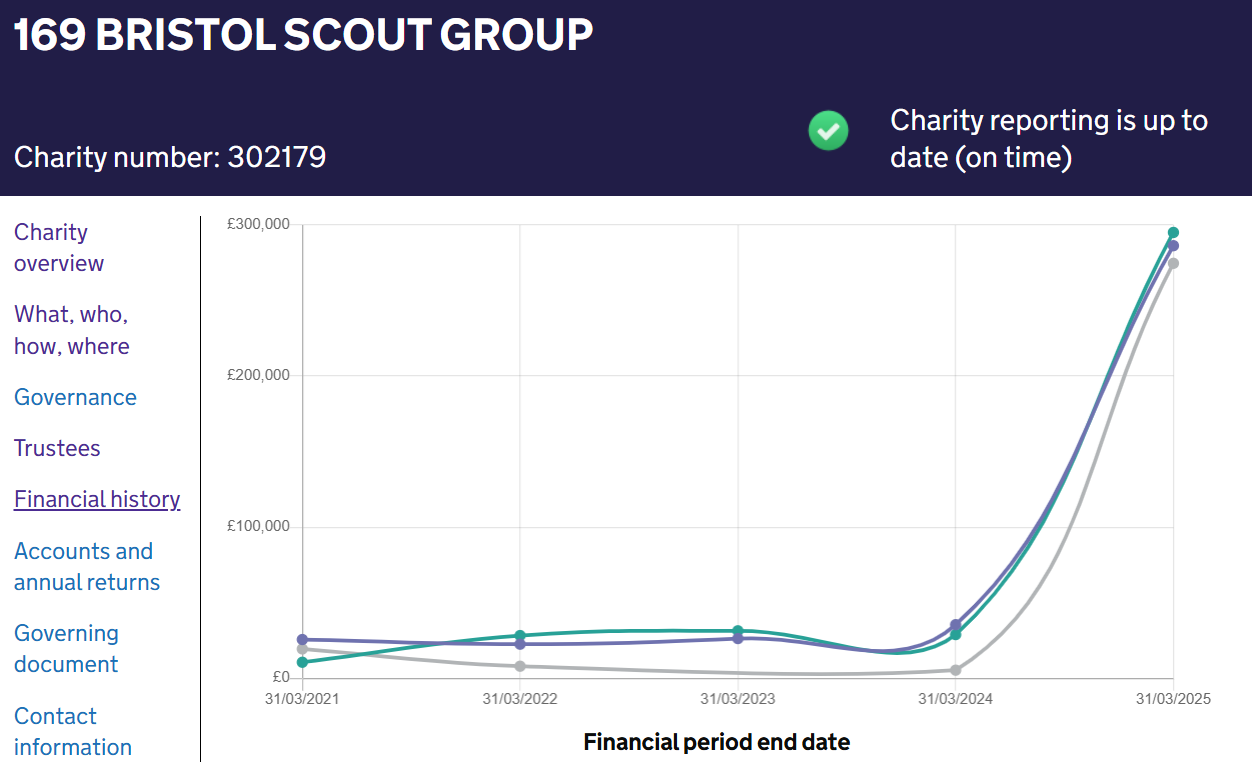Click the green check mark reporting status icon
Image resolution: width=1252 pixels, height=762 pixels.
(828, 131)
